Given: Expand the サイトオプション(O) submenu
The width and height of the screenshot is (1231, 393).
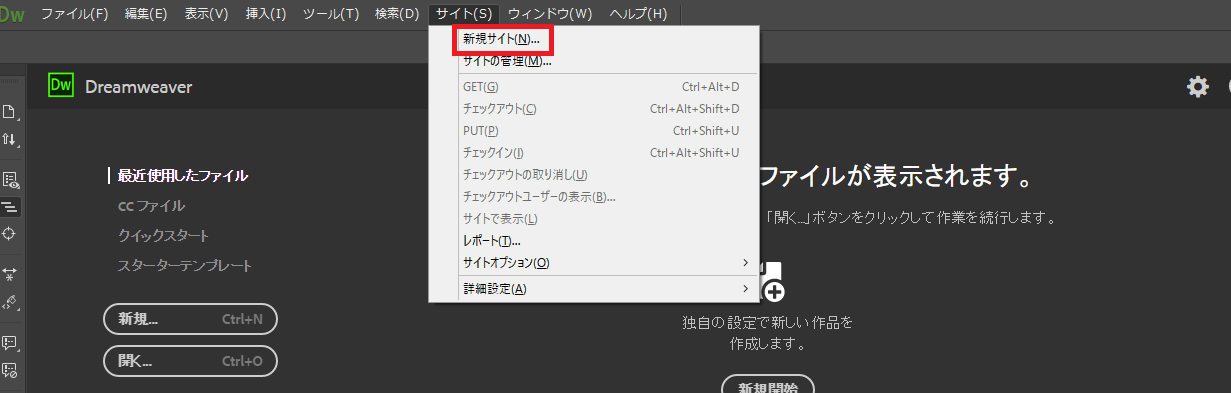Looking at the screenshot, I should tap(594, 263).
